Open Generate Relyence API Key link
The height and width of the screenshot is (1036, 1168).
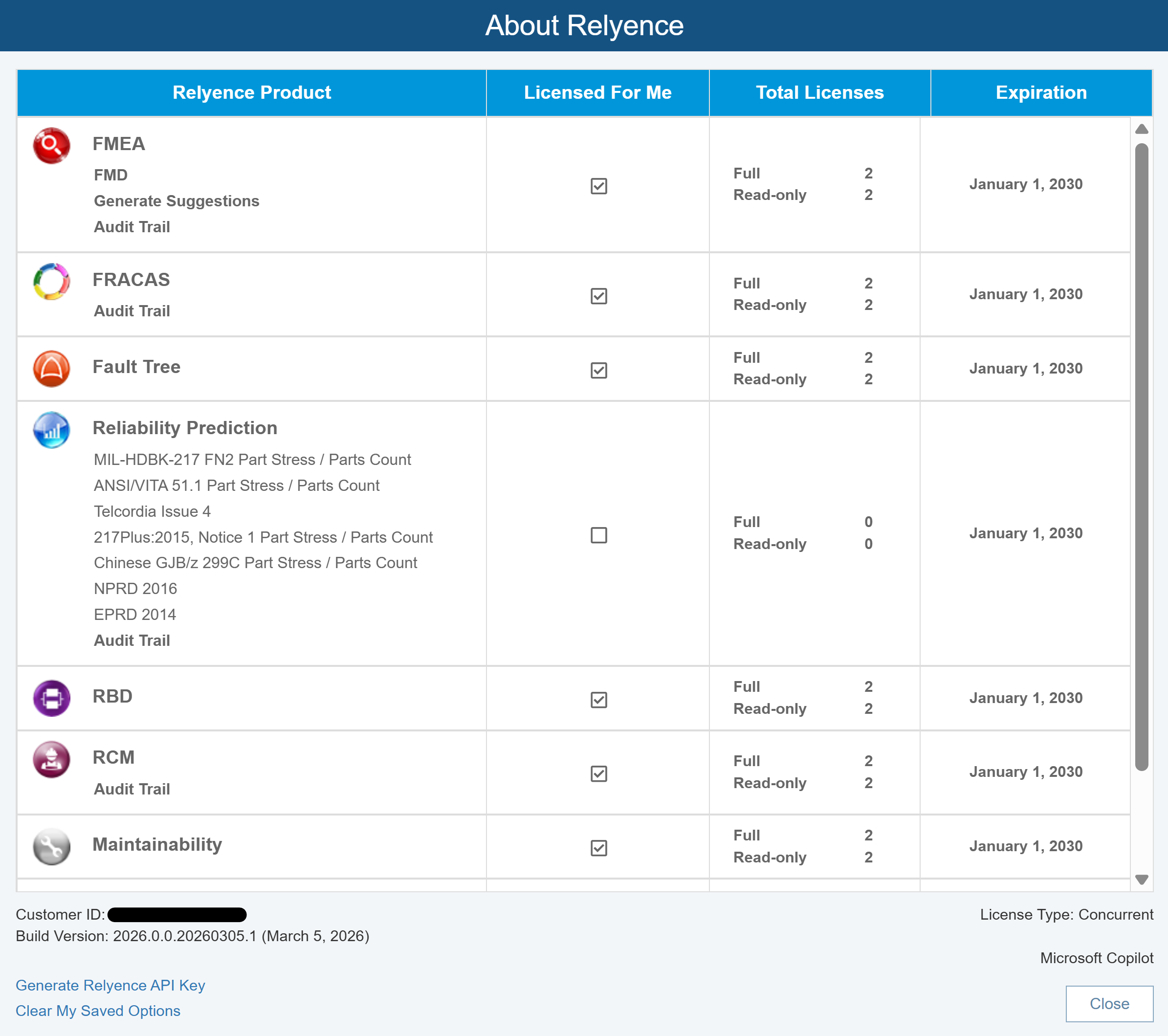(x=110, y=985)
